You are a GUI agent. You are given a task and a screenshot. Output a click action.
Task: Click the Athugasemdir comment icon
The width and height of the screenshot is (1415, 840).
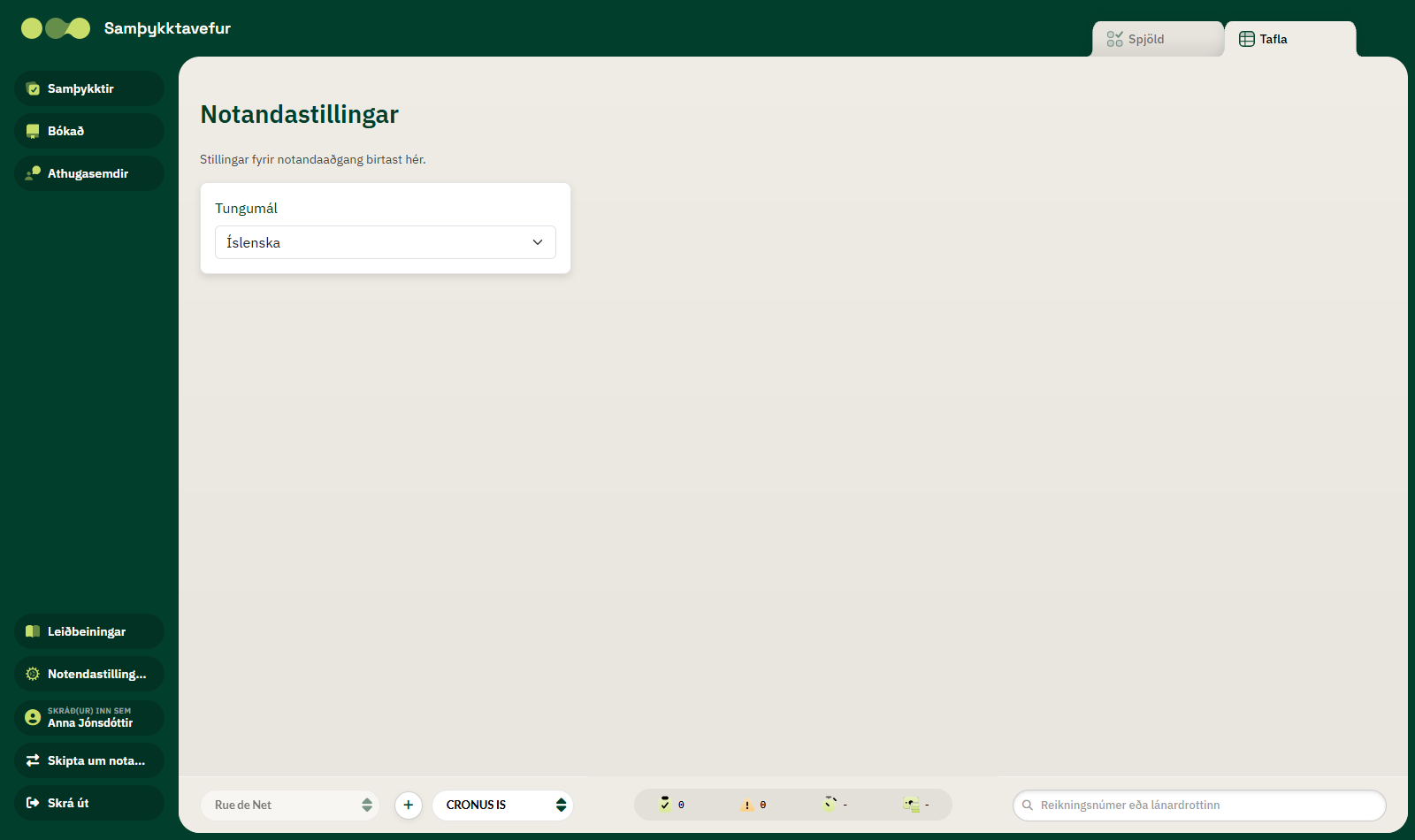[x=33, y=173]
